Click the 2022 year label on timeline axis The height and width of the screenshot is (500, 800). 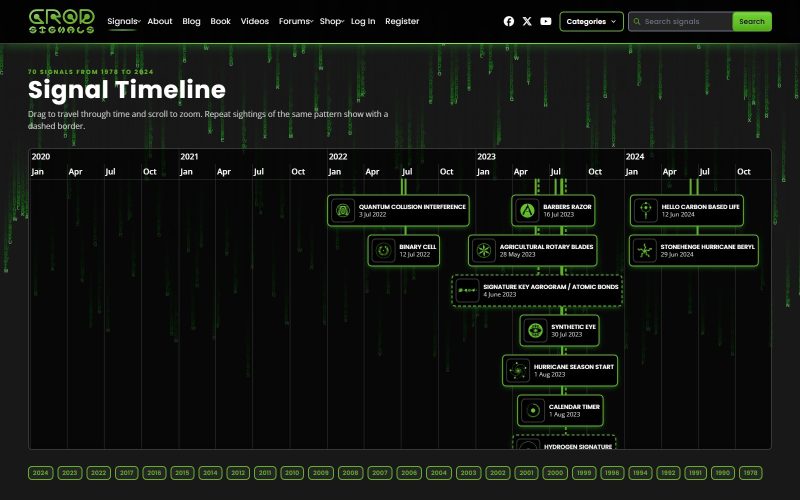click(x=338, y=157)
